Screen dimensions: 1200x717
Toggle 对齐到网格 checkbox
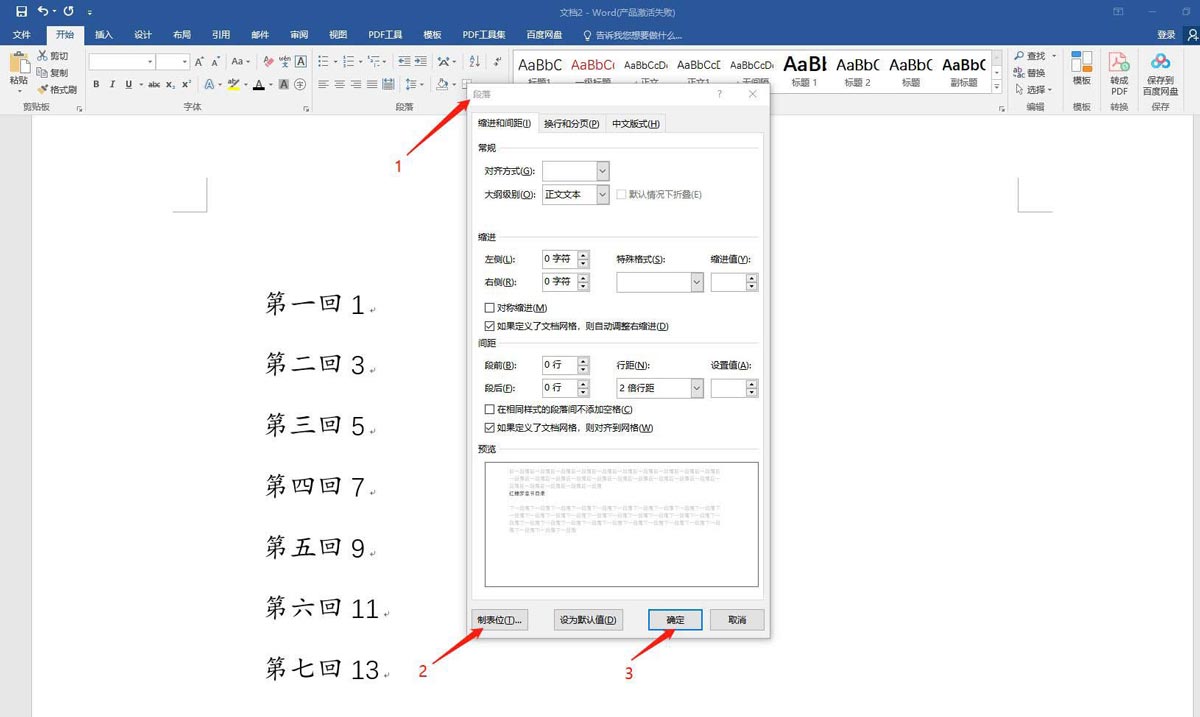[490, 428]
